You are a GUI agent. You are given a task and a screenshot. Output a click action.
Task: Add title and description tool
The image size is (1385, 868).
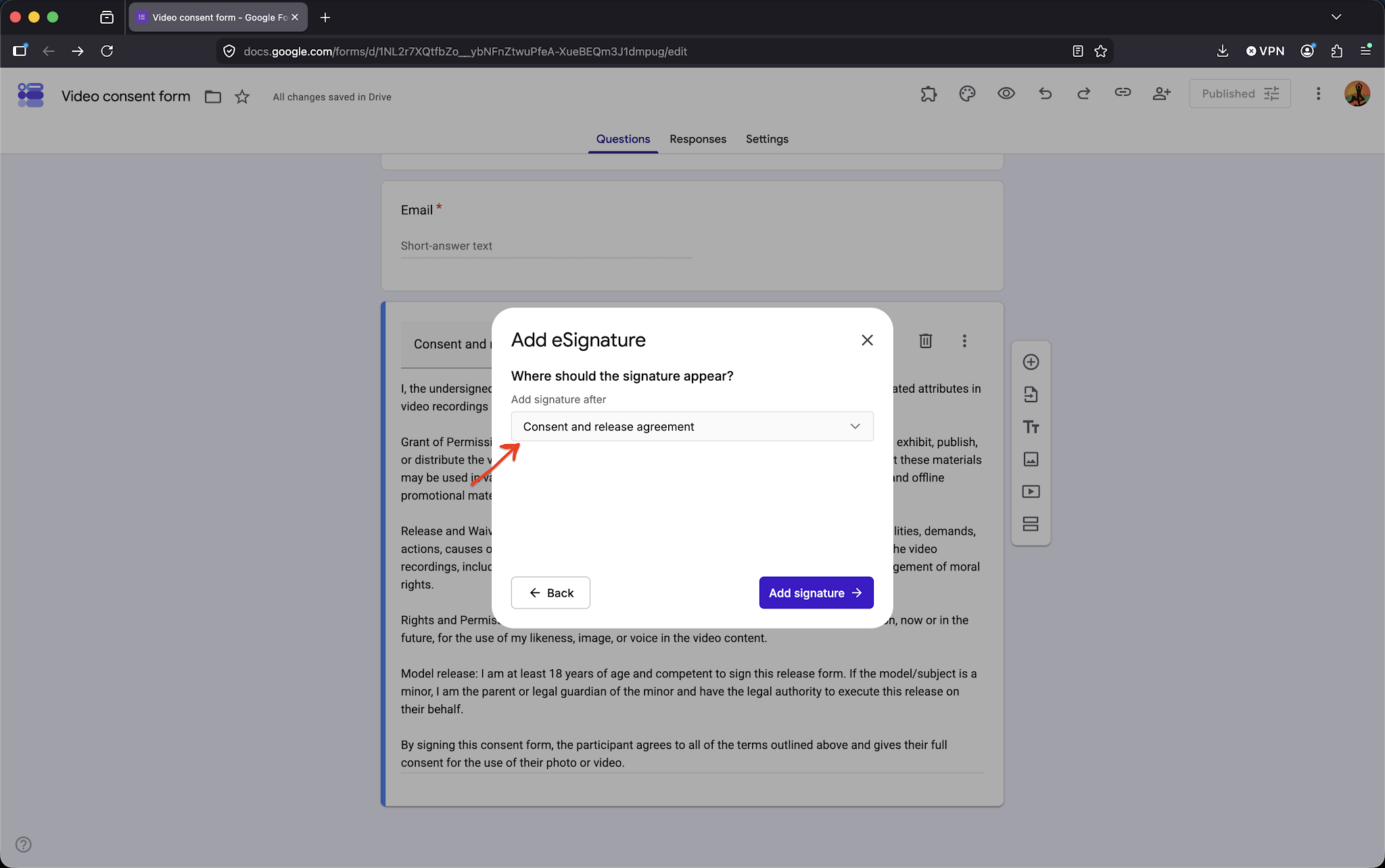(x=1031, y=427)
